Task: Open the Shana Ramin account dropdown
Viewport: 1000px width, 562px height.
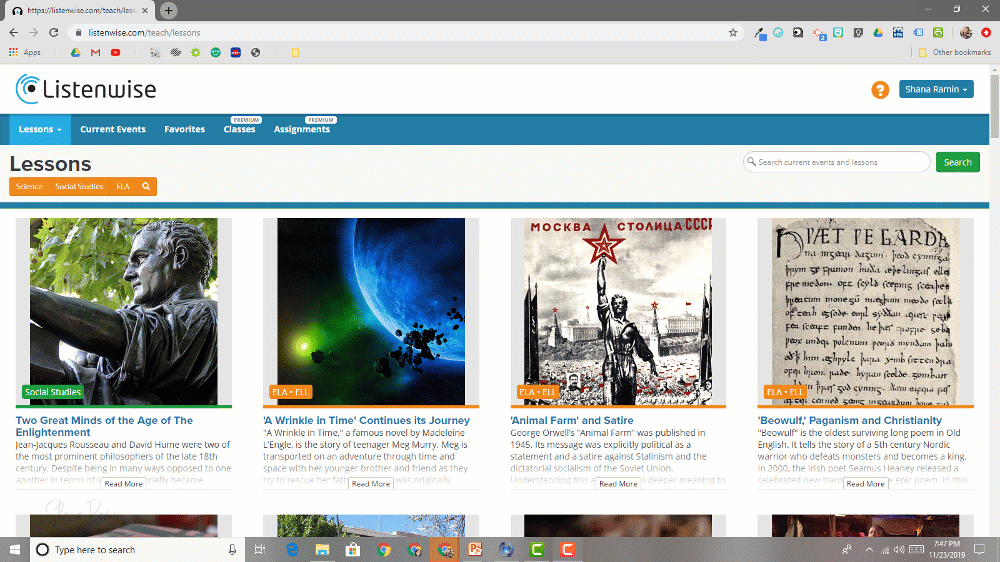Action: 936,89
